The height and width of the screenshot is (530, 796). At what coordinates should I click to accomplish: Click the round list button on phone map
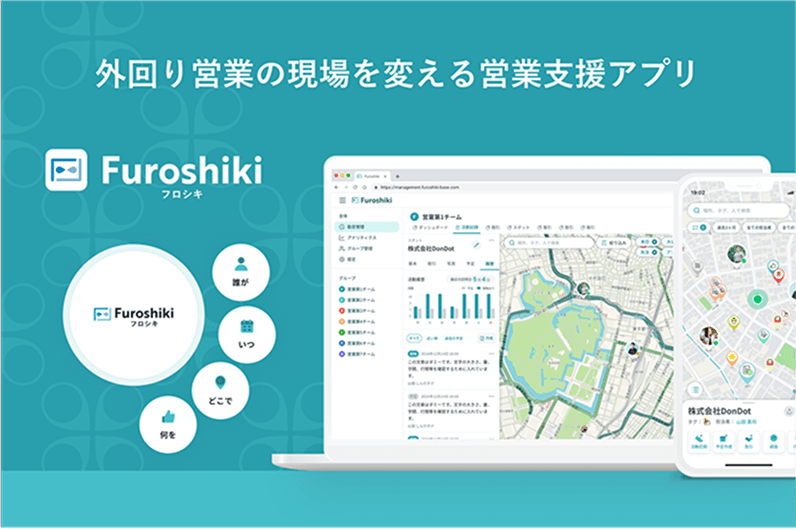[x=695, y=390]
